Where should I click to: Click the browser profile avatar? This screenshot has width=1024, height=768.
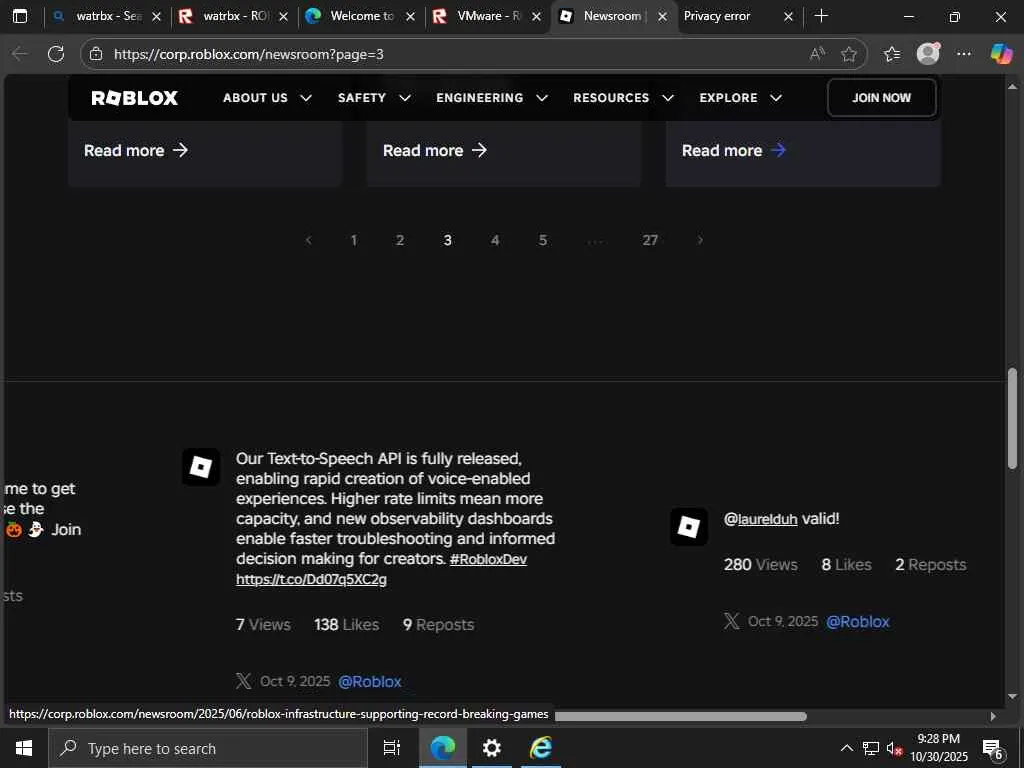[928, 54]
